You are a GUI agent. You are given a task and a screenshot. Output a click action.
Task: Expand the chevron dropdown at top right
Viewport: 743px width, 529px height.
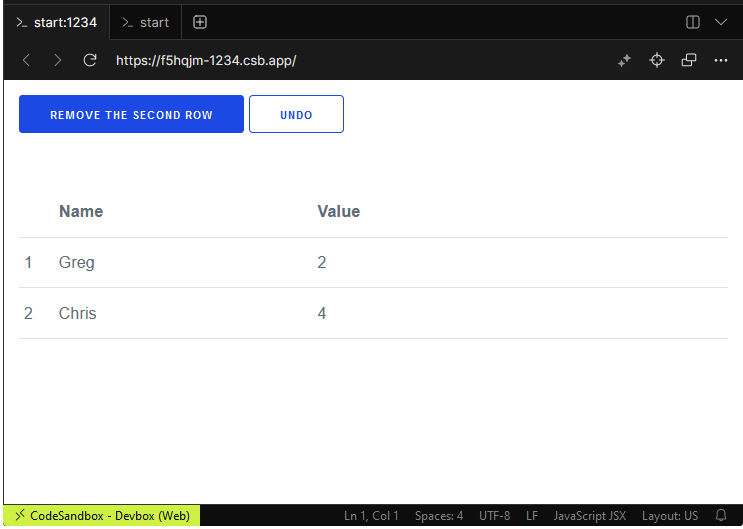tap(721, 22)
